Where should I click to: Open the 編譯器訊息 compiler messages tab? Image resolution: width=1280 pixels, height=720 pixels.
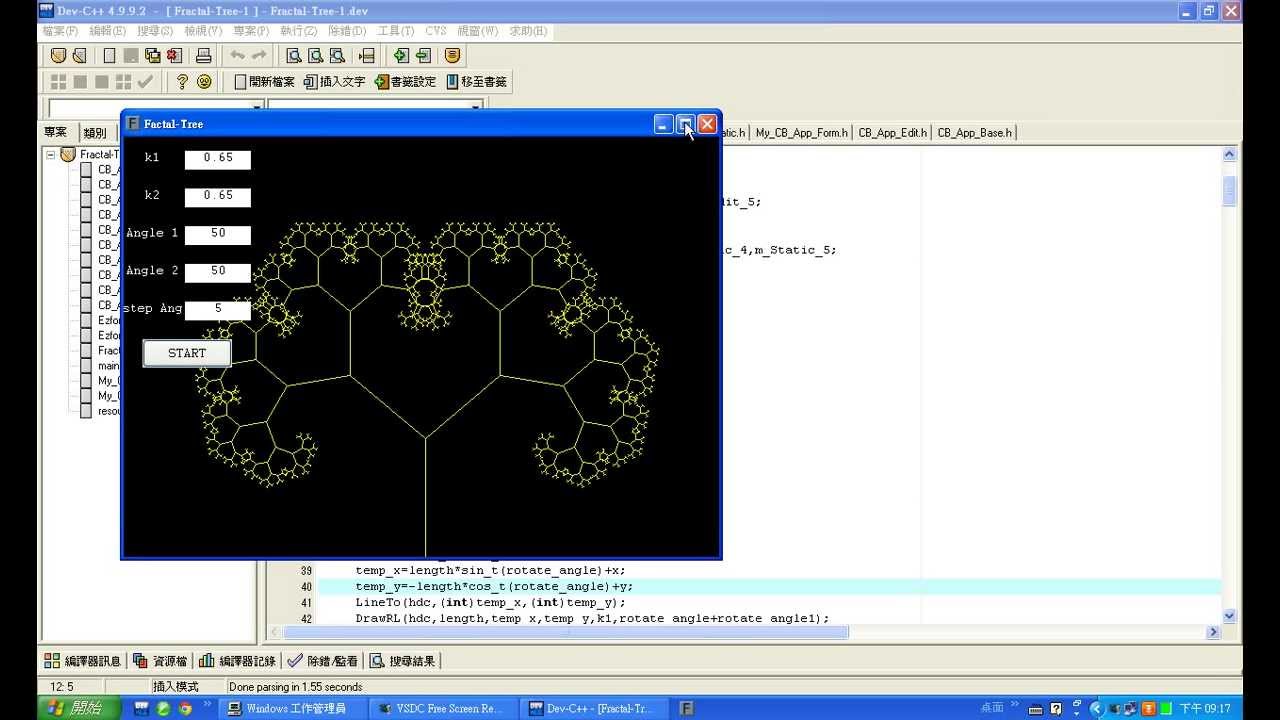click(83, 661)
